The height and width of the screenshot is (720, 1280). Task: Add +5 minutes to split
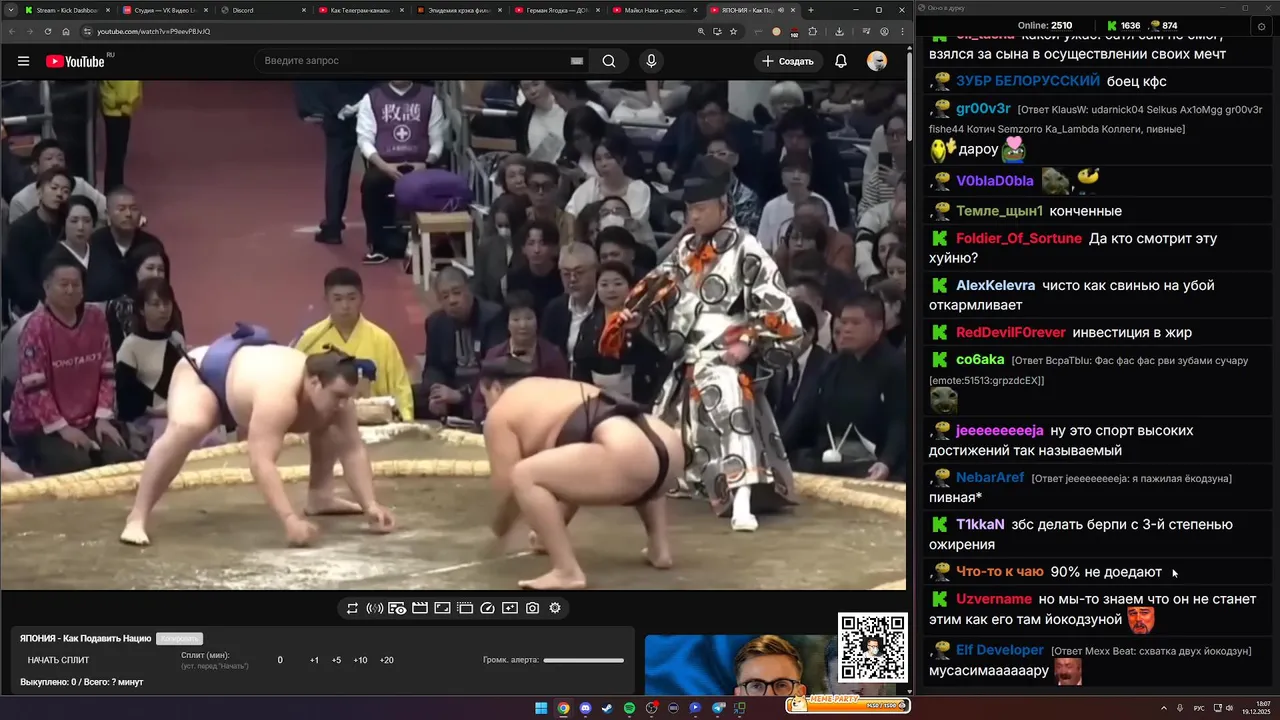click(x=336, y=660)
